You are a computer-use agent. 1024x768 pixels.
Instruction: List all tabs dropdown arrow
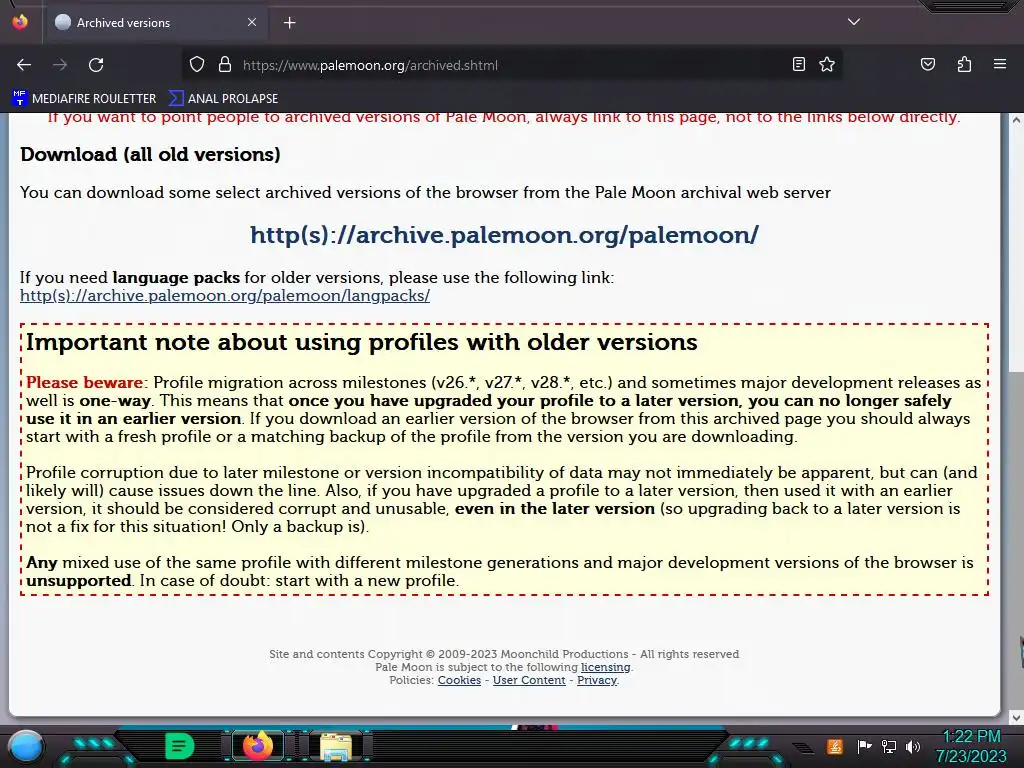tap(854, 22)
